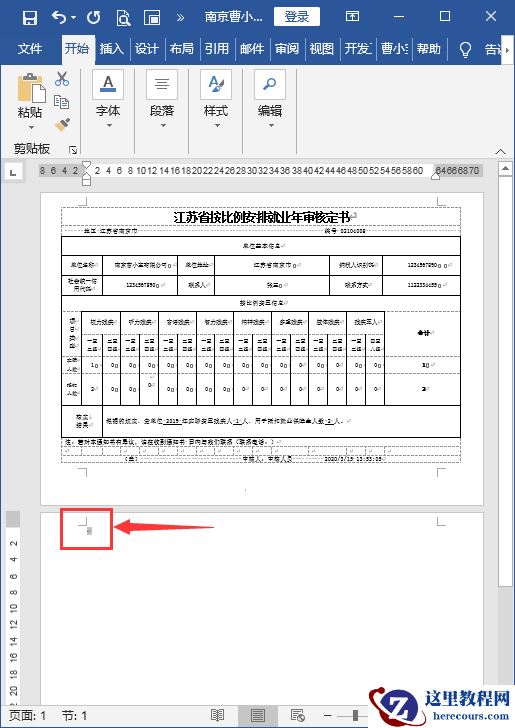Switch to the 设计 tab
The height and width of the screenshot is (728, 515).
coord(147,48)
